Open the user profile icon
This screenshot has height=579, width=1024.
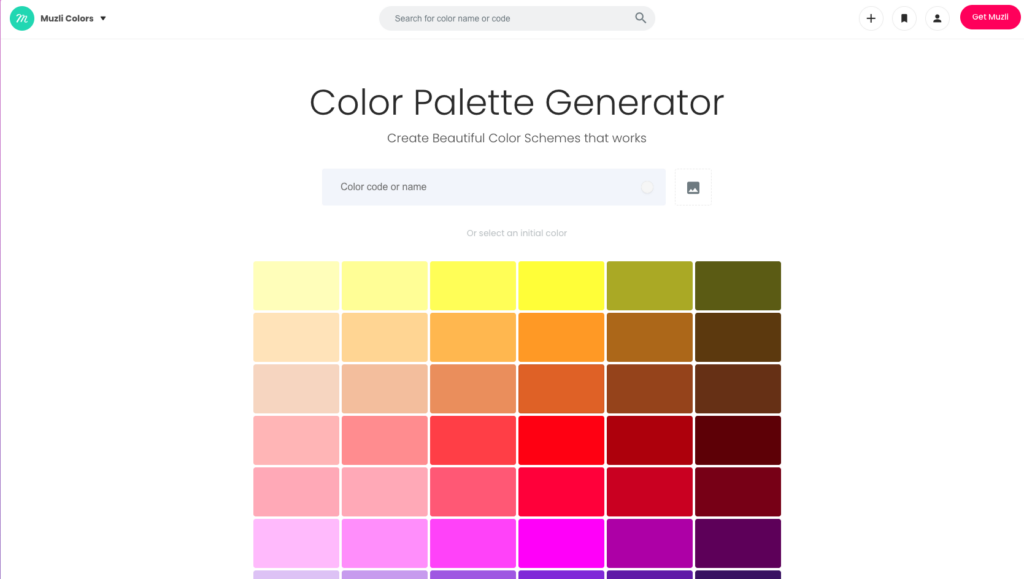[x=937, y=18]
